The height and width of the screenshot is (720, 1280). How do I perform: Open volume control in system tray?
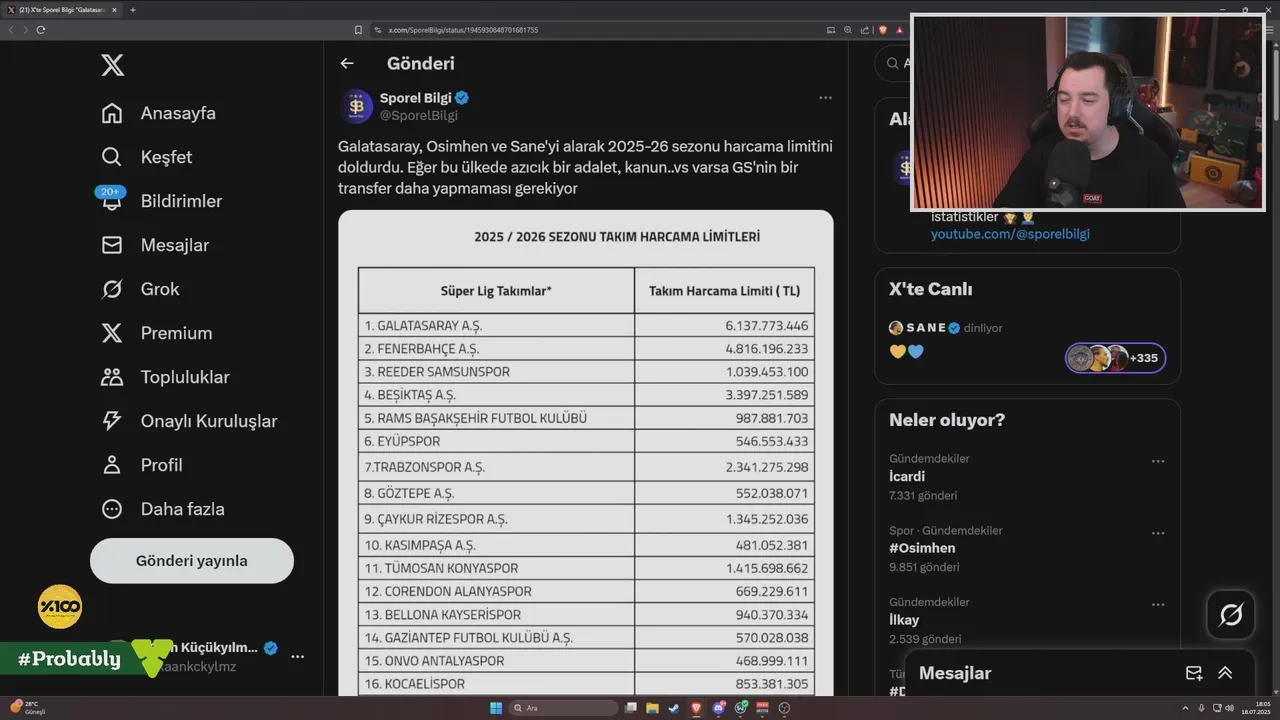(x=1229, y=708)
